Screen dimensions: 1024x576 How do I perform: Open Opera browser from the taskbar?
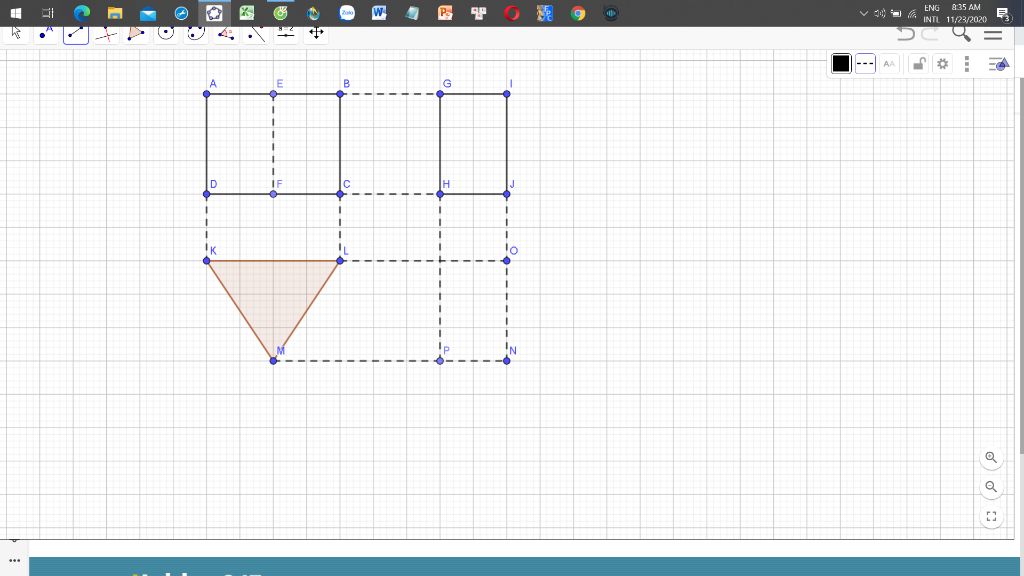pyautogui.click(x=512, y=13)
